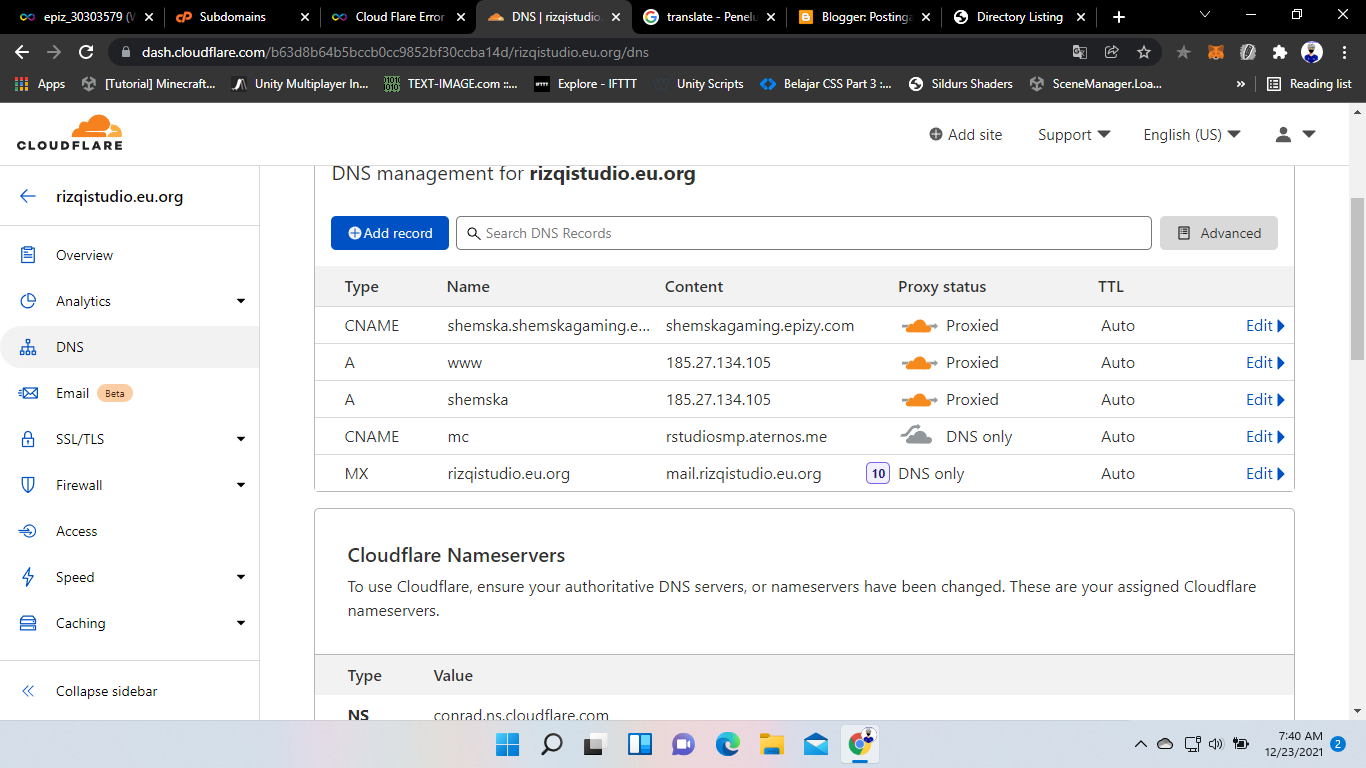This screenshot has width=1366, height=768.
Task: Click the Speed lightning icon
Action: point(28,577)
